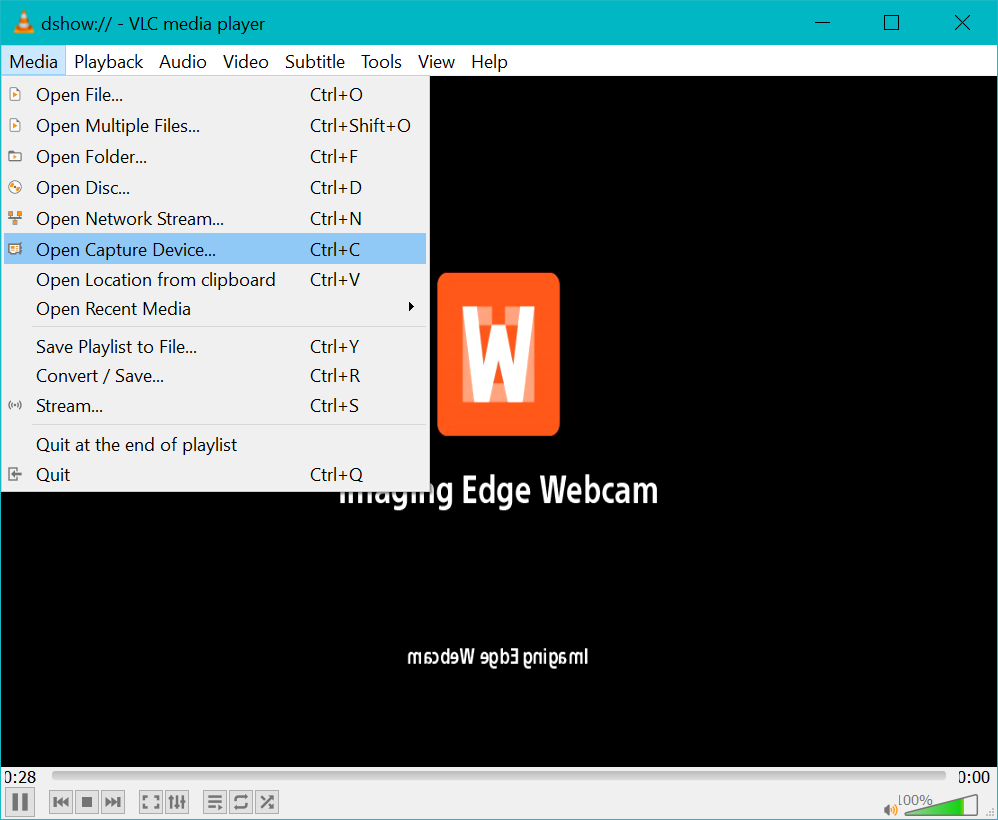998x820 pixels.
Task: Open the extended settings equalizer
Action: coord(177,801)
